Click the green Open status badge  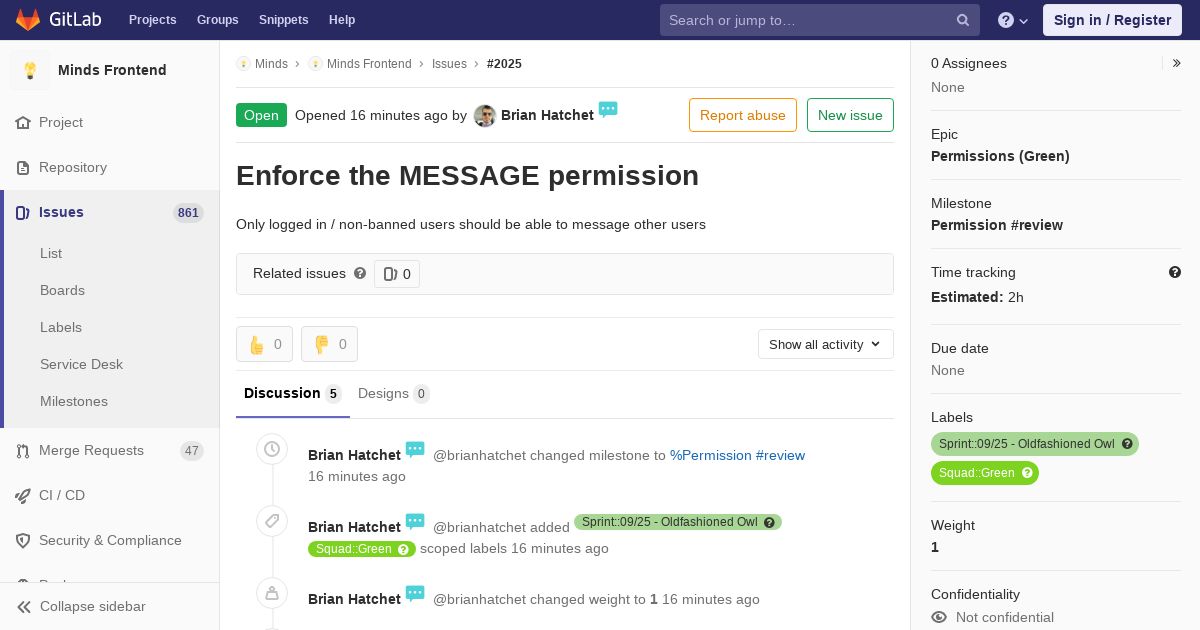coord(261,115)
